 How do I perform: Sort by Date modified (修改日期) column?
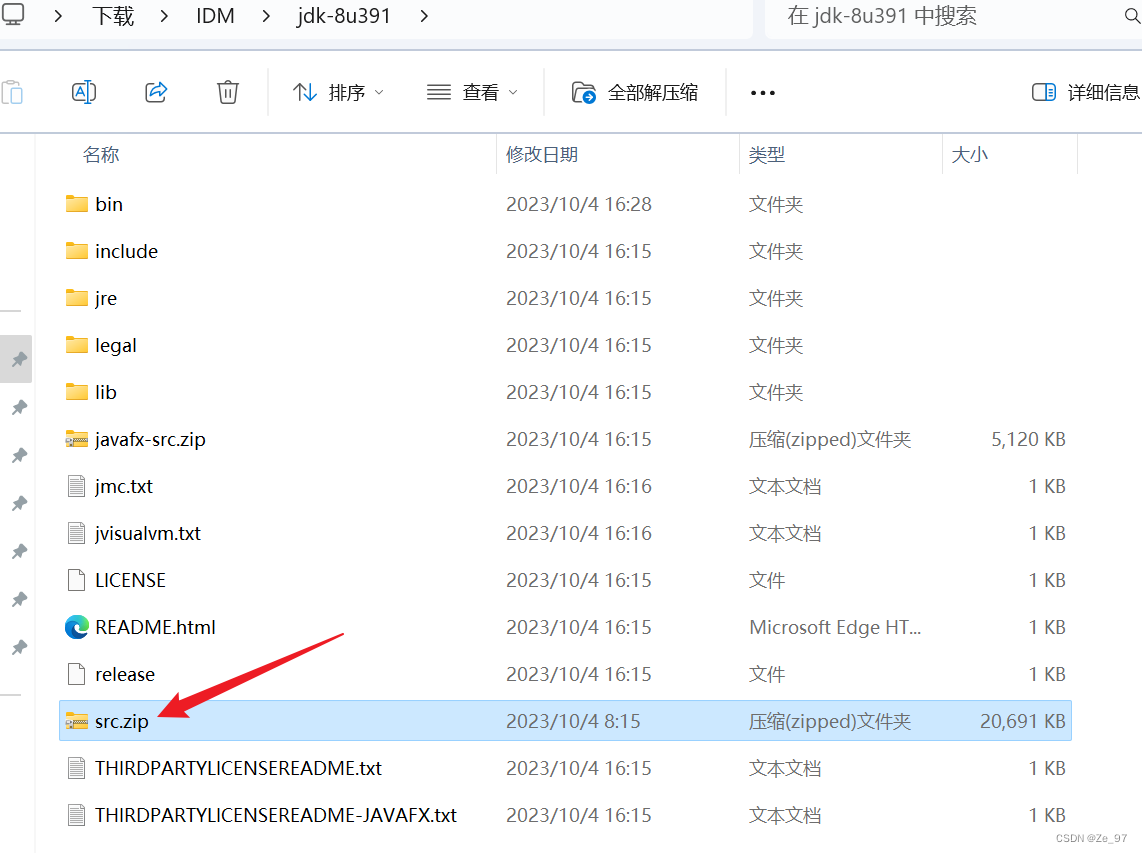click(x=542, y=154)
